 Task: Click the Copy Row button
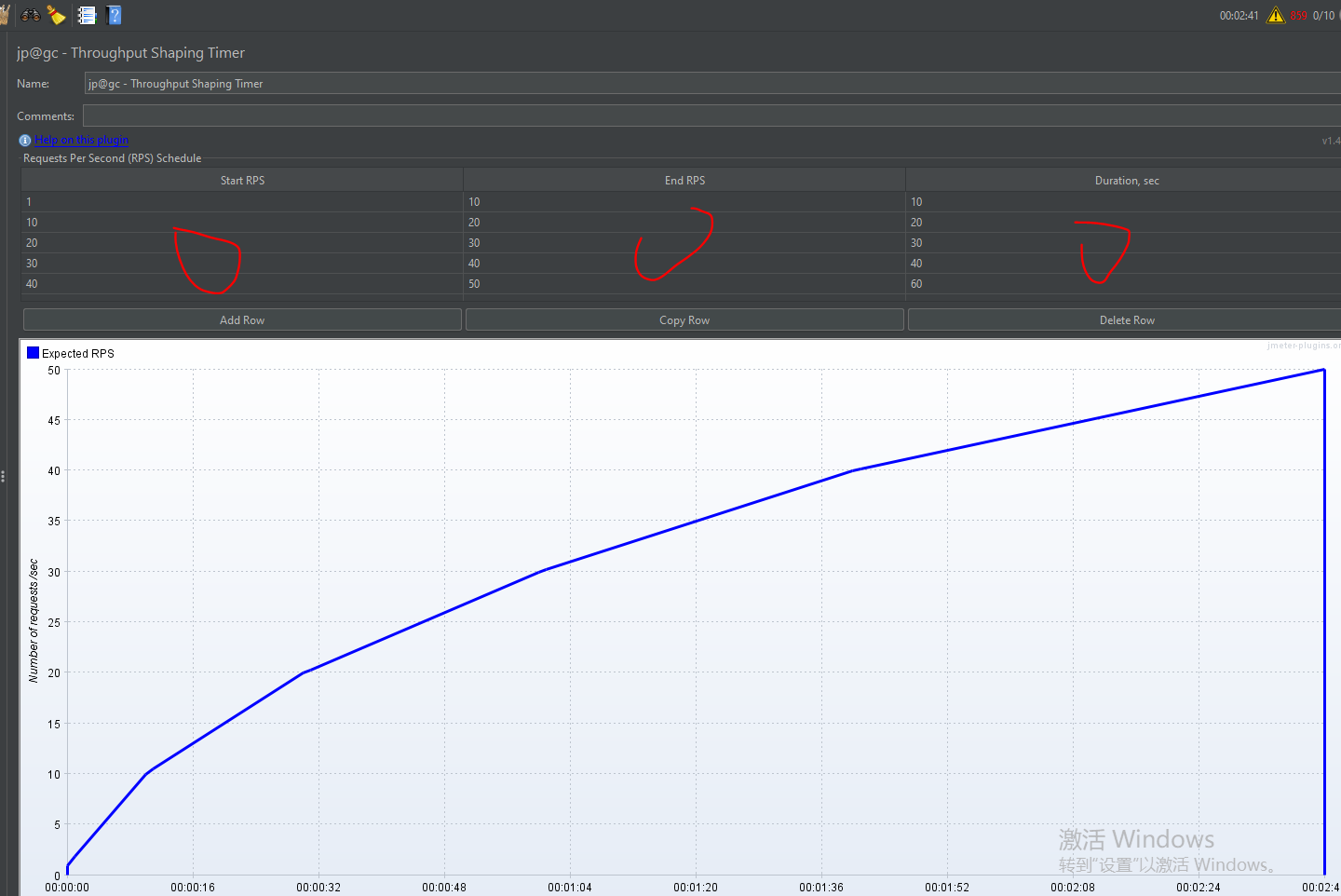[x=684, y=319]
